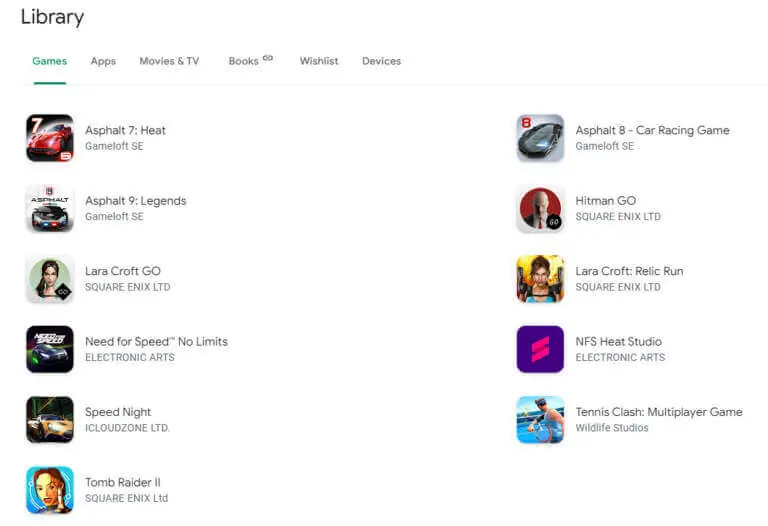The width and height of the screenshot is (768, 526).
Task: Click SQUARE ENIX LTD under Lara Croft GO
Action: pos(128,287)
